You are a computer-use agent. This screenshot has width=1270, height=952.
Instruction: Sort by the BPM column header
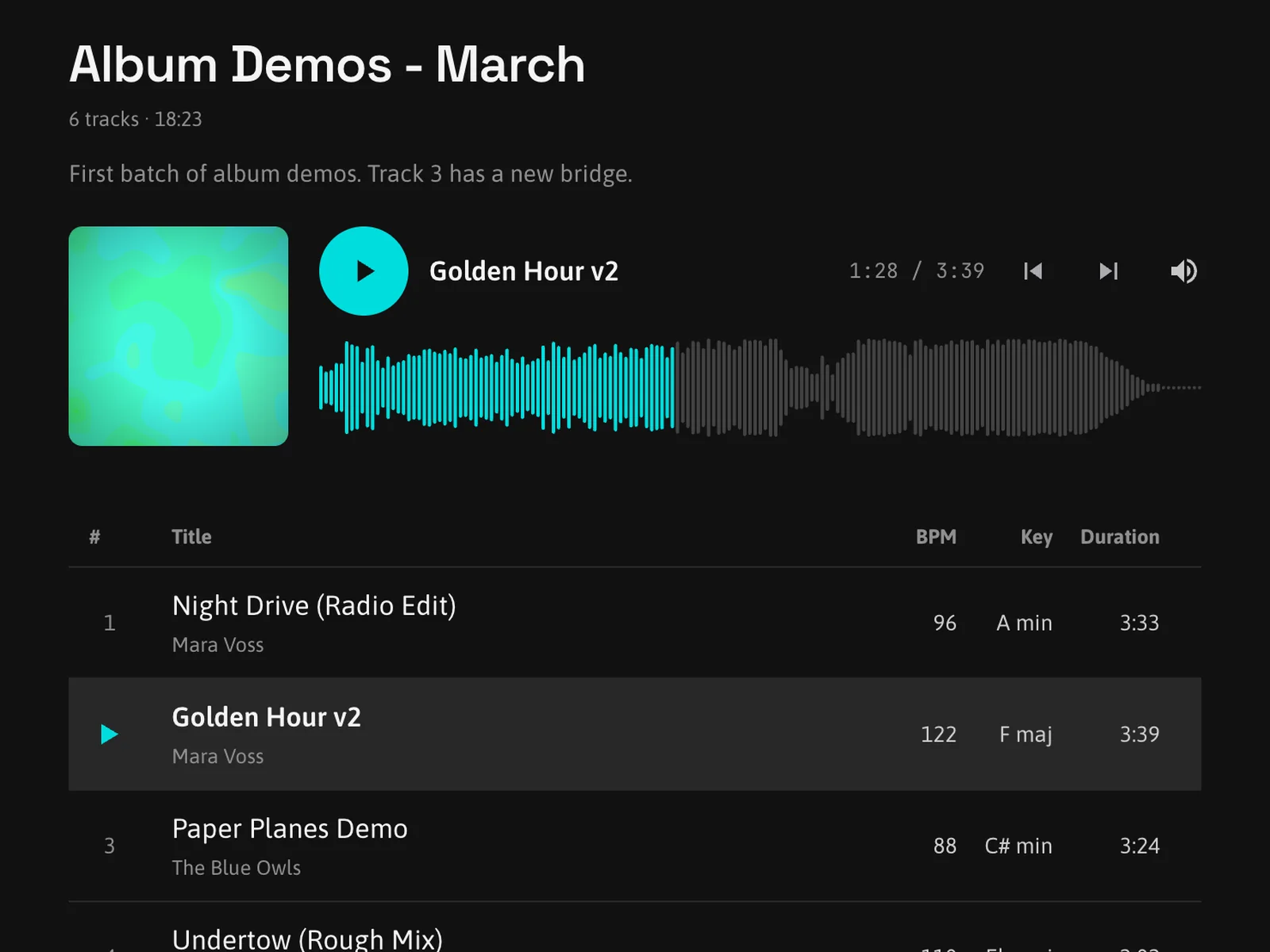[x=936, y=537]
